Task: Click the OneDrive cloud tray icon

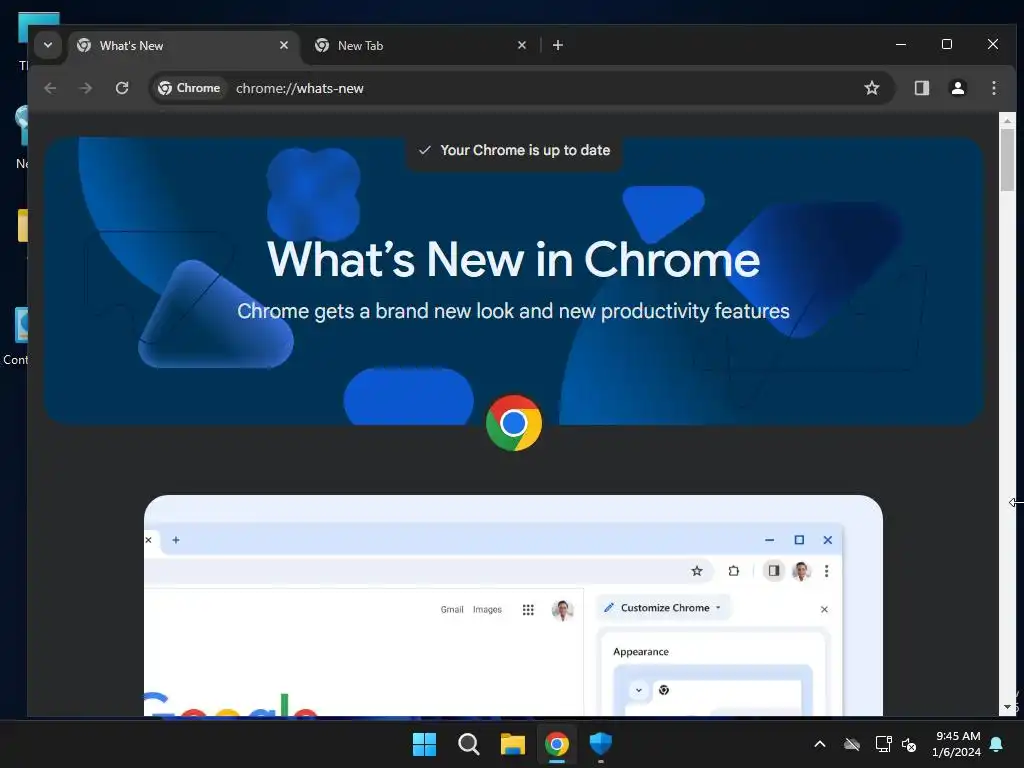Action: pos(852,744)
